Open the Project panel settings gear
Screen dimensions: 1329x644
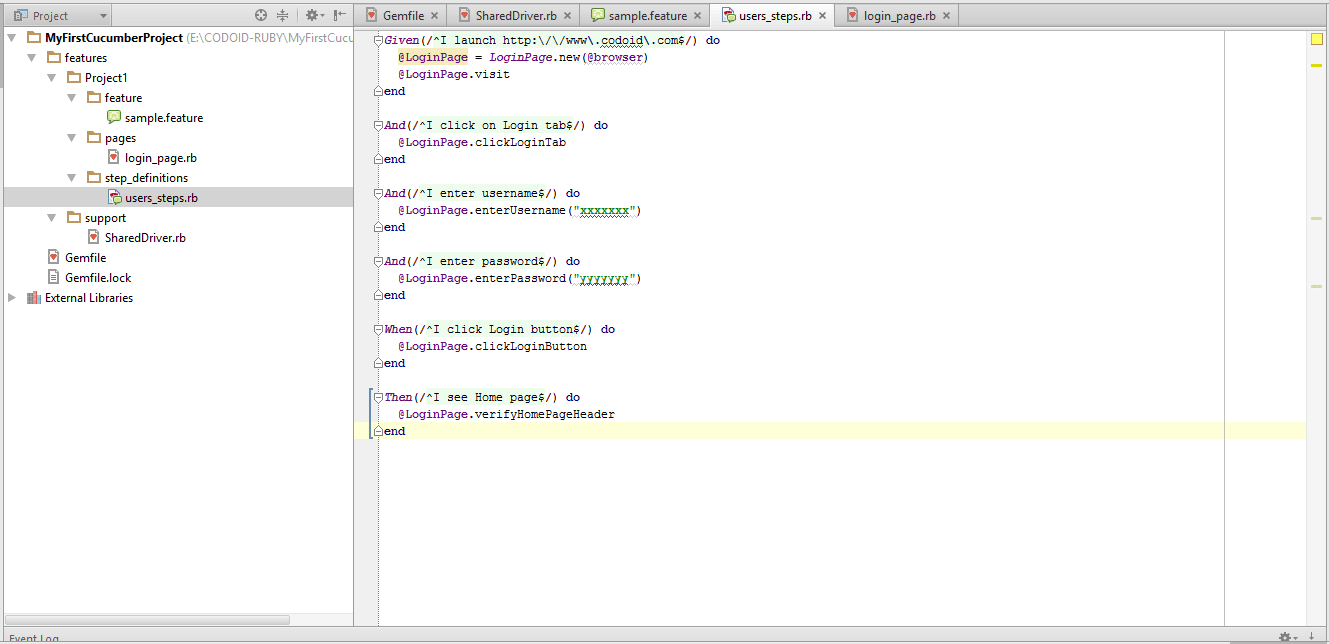pyautogui.click(x=310, y=15)
